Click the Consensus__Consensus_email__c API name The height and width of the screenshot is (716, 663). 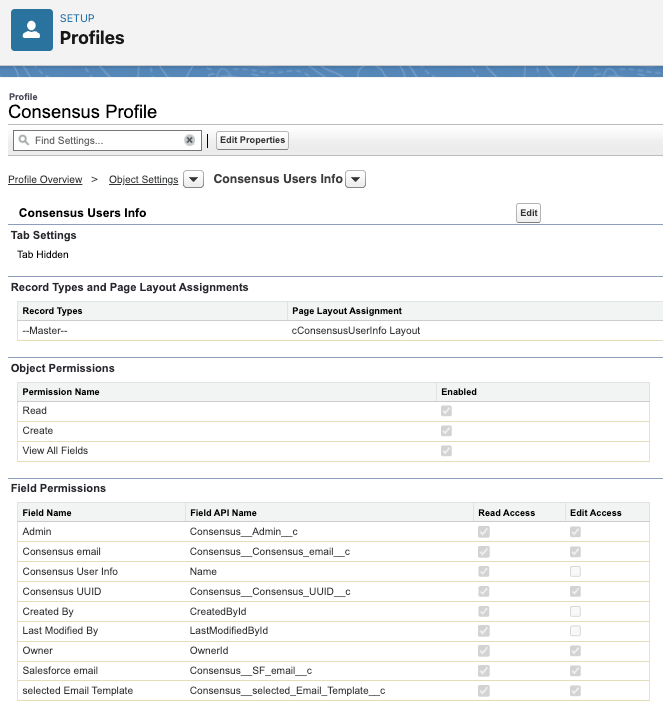coord(270,552)
